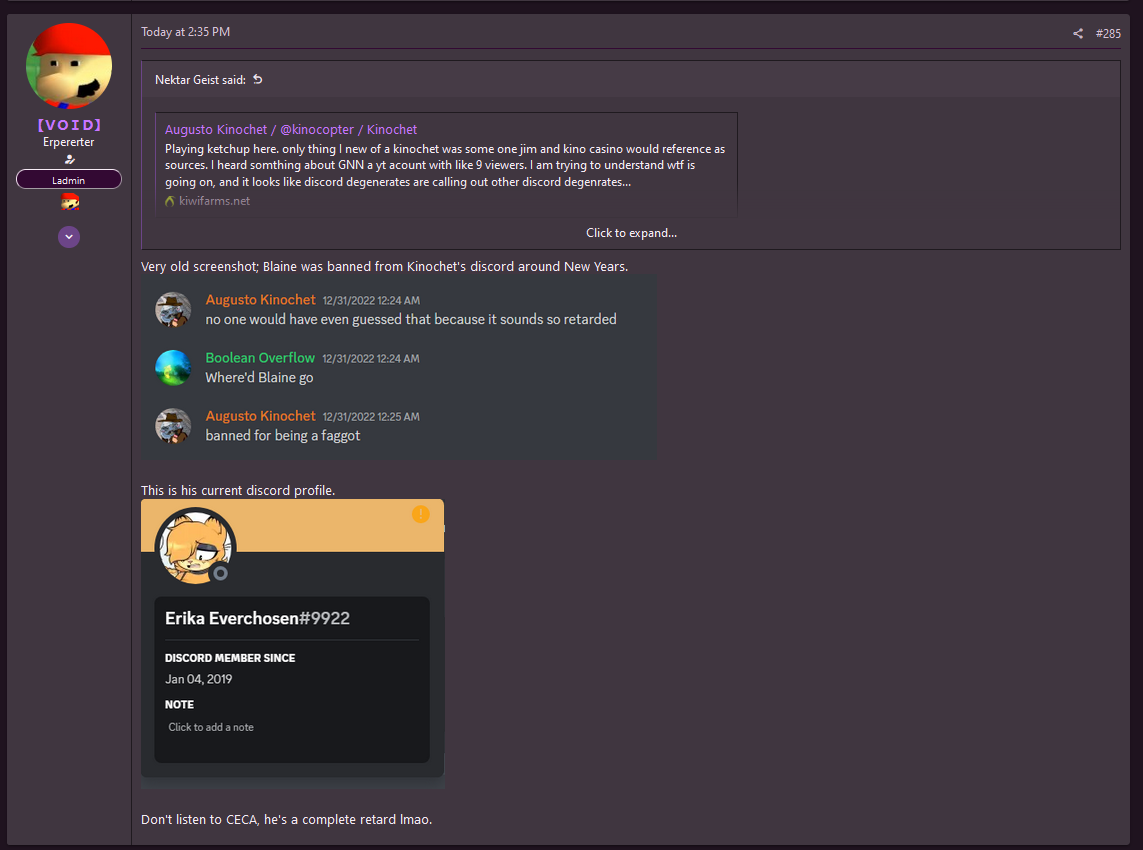Screen dimensions: 1143x850
Task: Click the Erika Everchosen profile avatar
Action: pyautogui.click(x=195, y=547)
